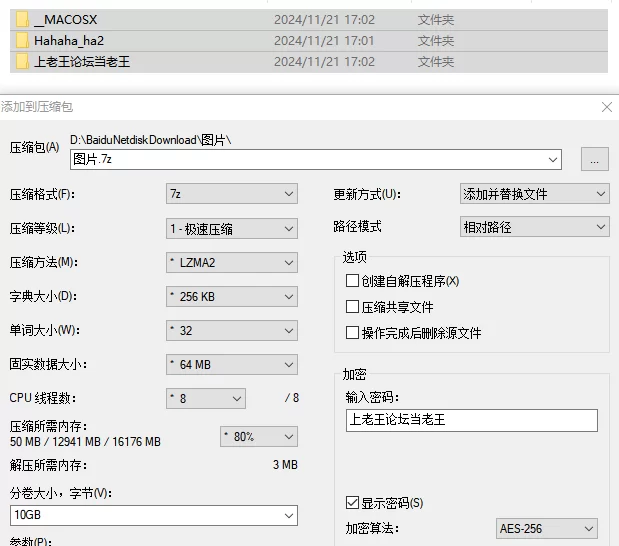Open the CPU 线程数 dropdown
The image size is (619, 546).
206,399
